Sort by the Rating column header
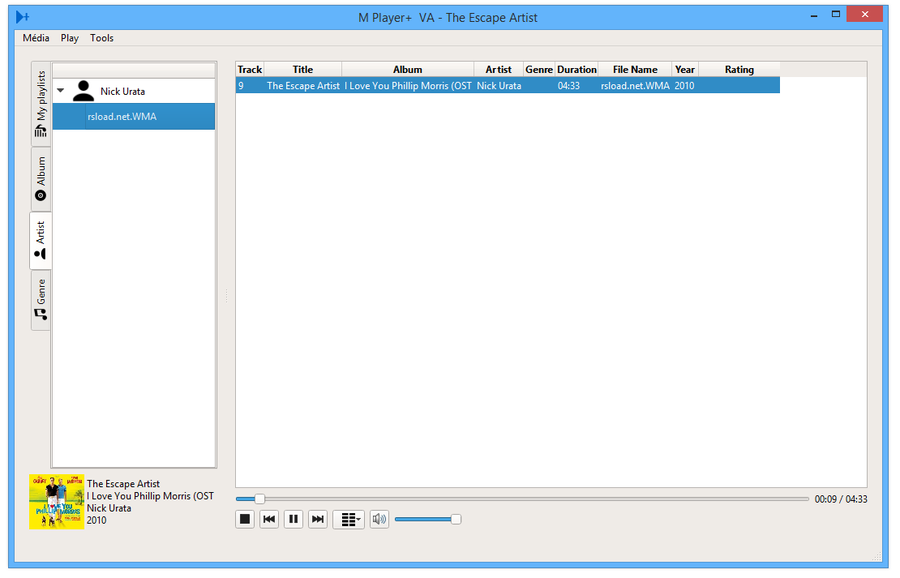This screenshot has width=900, height=578. coord(739,69)
